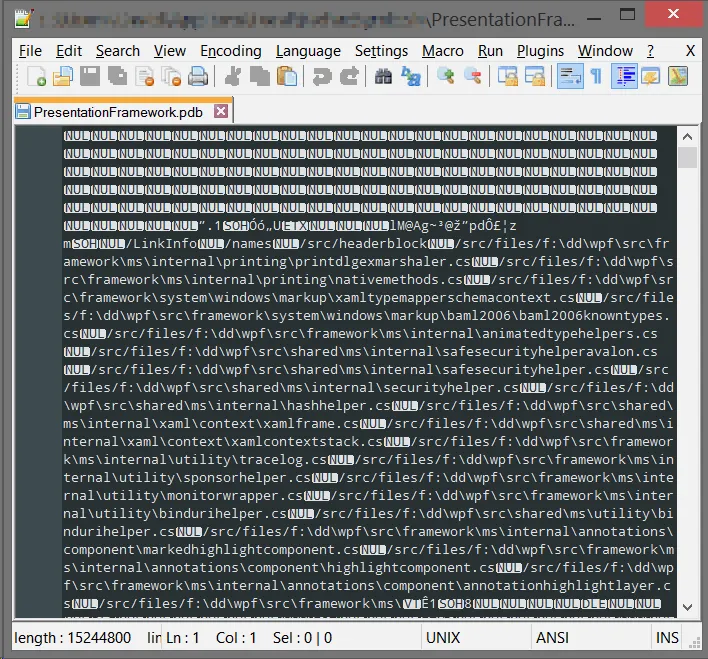Viewport: 708px width, 659px height.
Task: Open the Search menu
Action: [118, 51]
